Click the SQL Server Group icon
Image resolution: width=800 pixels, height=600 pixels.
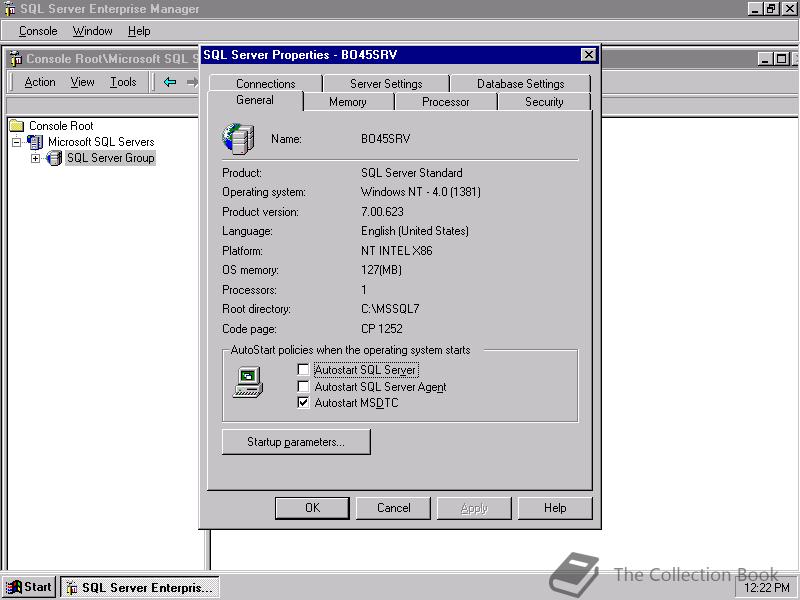(x=54, y=158)
